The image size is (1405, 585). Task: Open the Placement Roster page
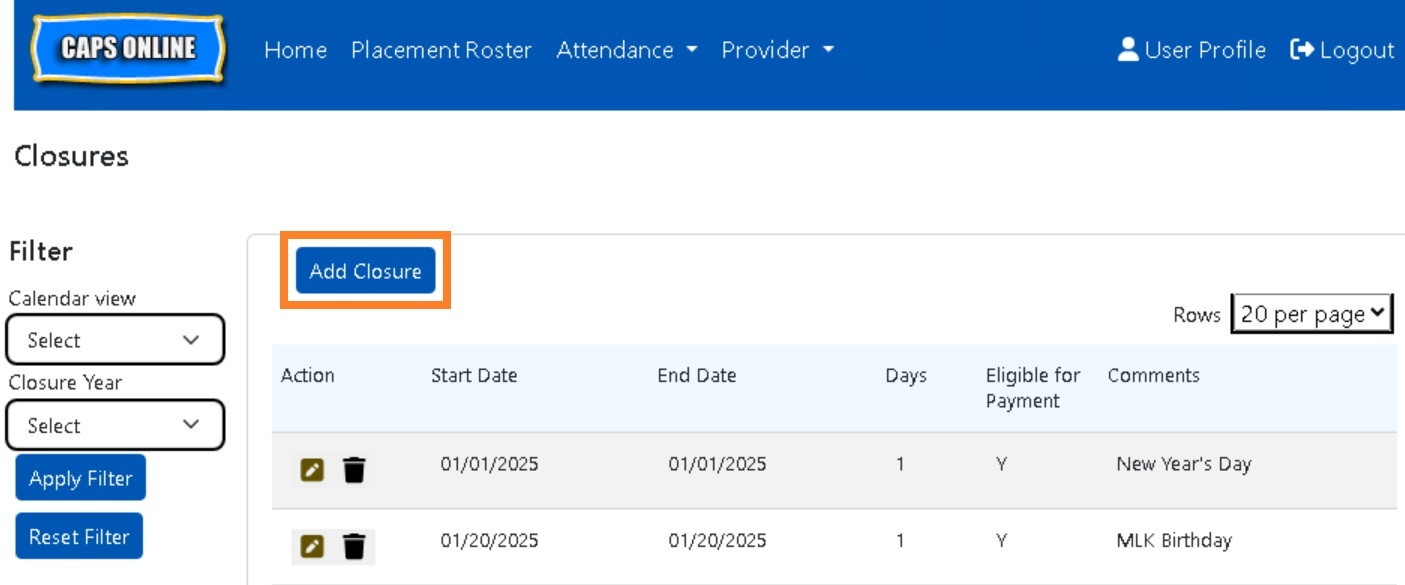441,50
